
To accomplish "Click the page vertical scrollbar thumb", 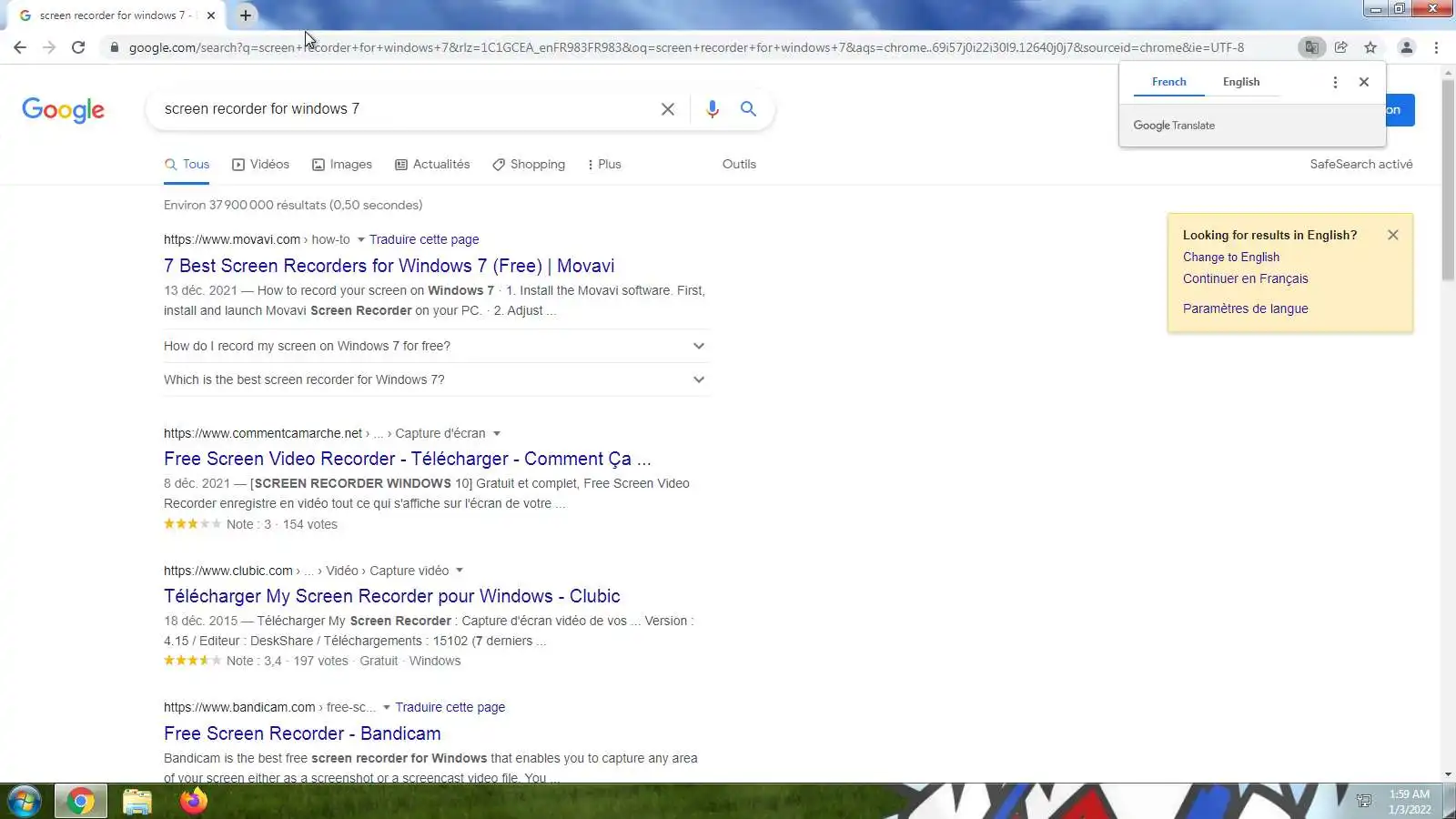I will pyautogui.click(x=1448, y=180).
